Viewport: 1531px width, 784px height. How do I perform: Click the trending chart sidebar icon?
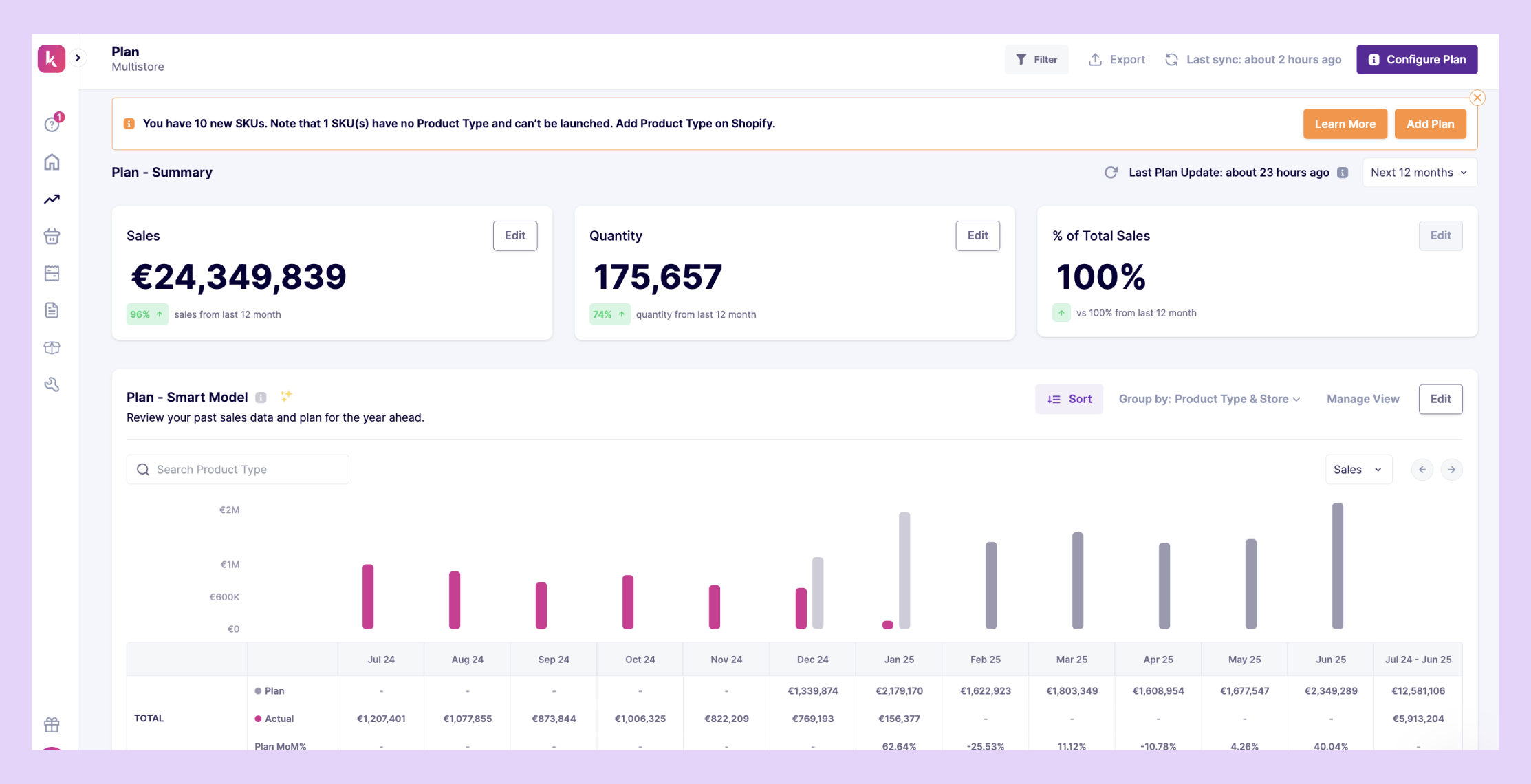[x=52, y=199]
